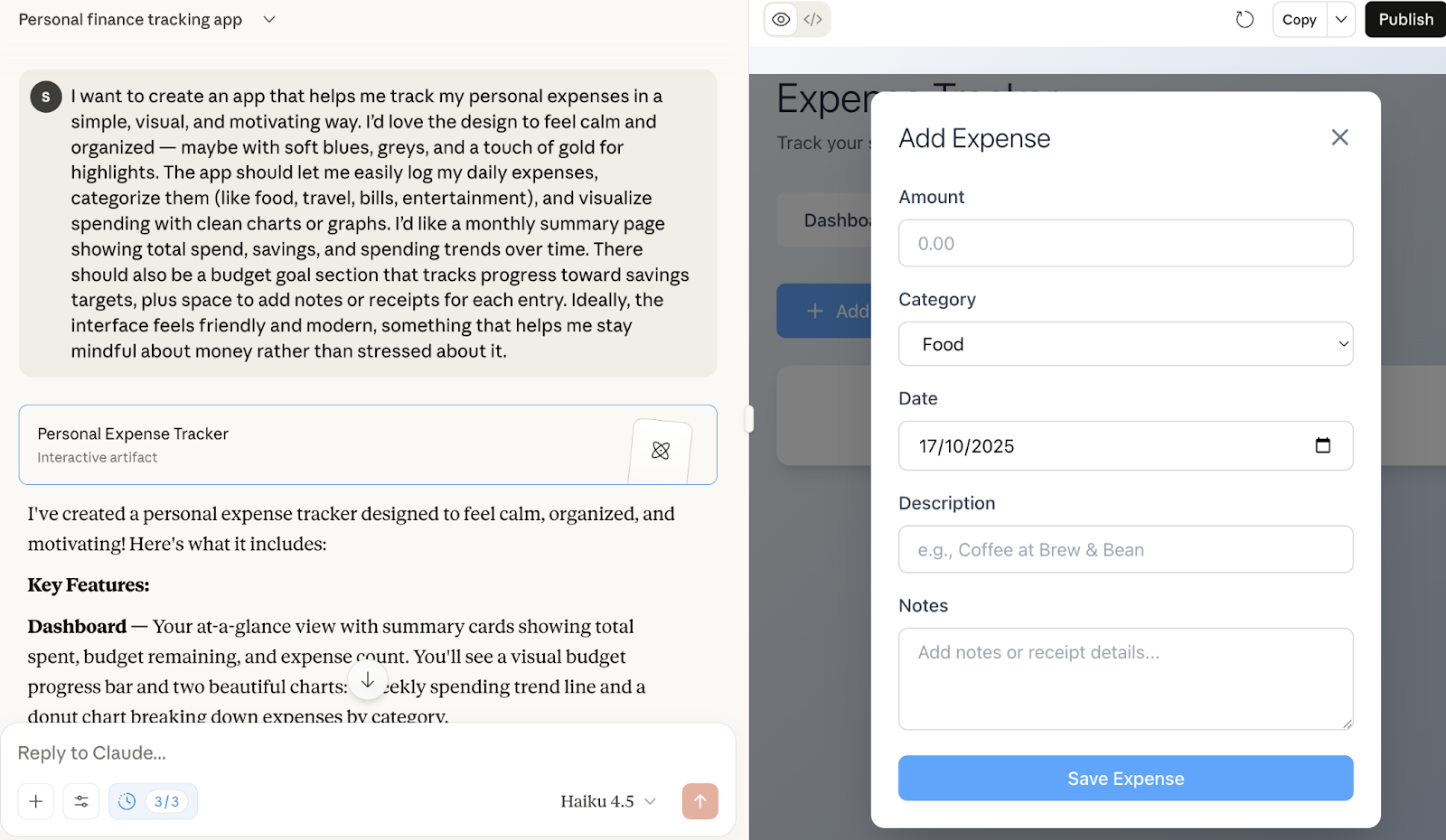1446x840 pixels.
Task: Expand the Copy options dropdown arrow
Action: click(x=1341, y=19)
